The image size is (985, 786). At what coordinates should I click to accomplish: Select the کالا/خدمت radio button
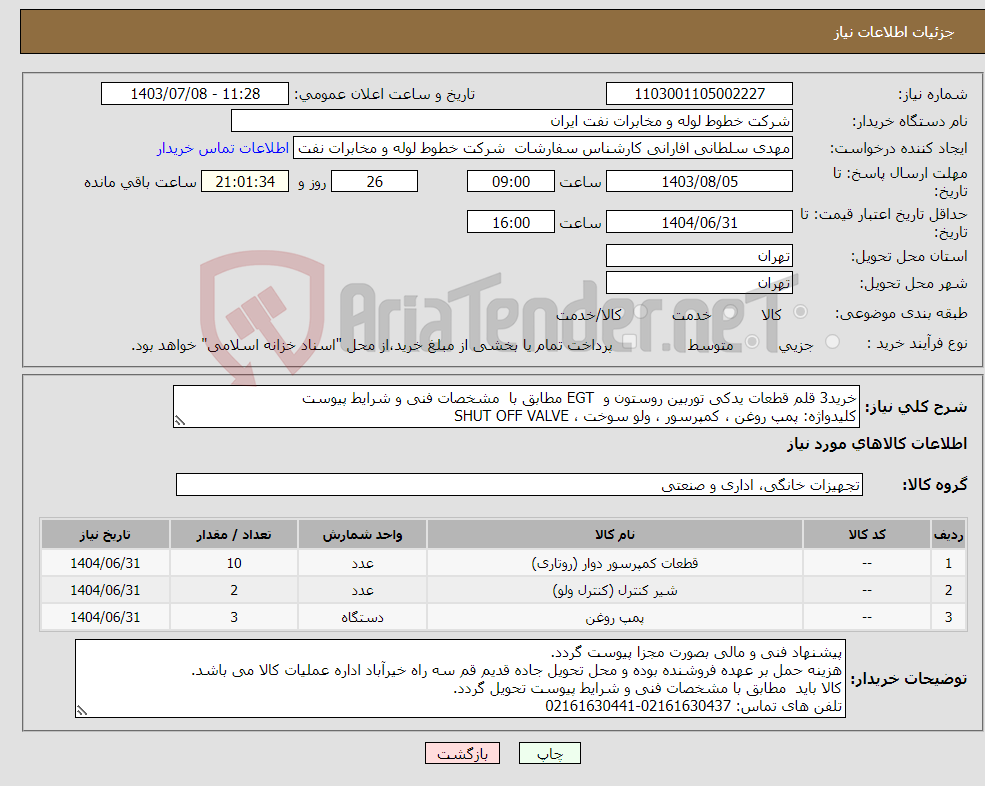[x=640, y=312]
